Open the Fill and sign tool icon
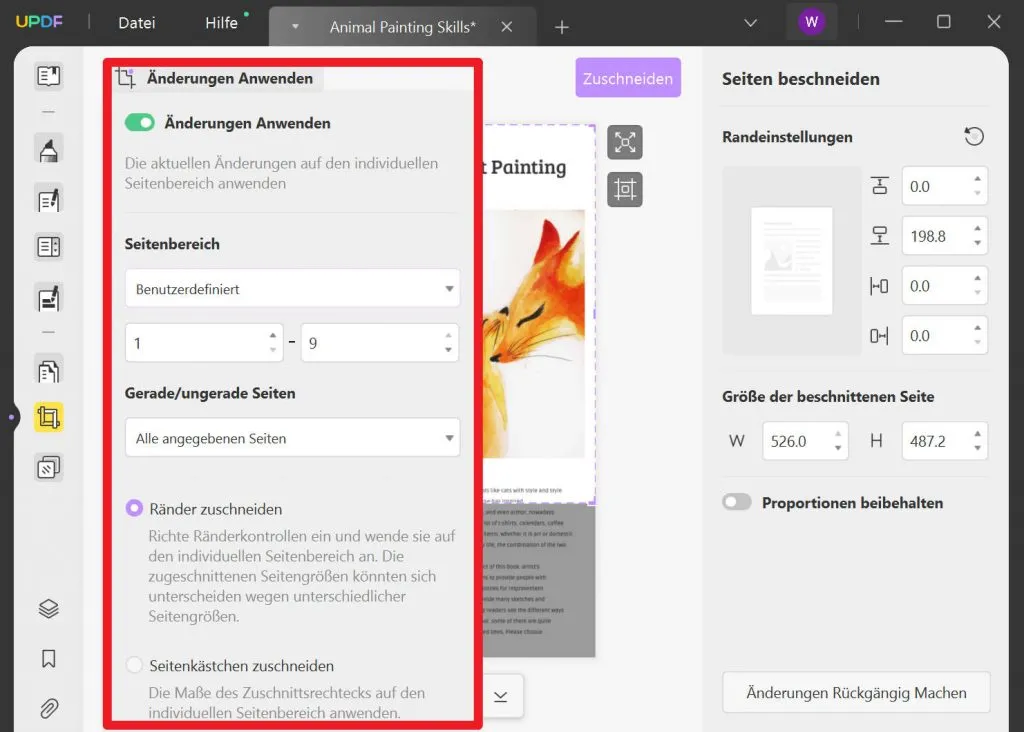Viewport: 1024px width, 732px height. 48,298
